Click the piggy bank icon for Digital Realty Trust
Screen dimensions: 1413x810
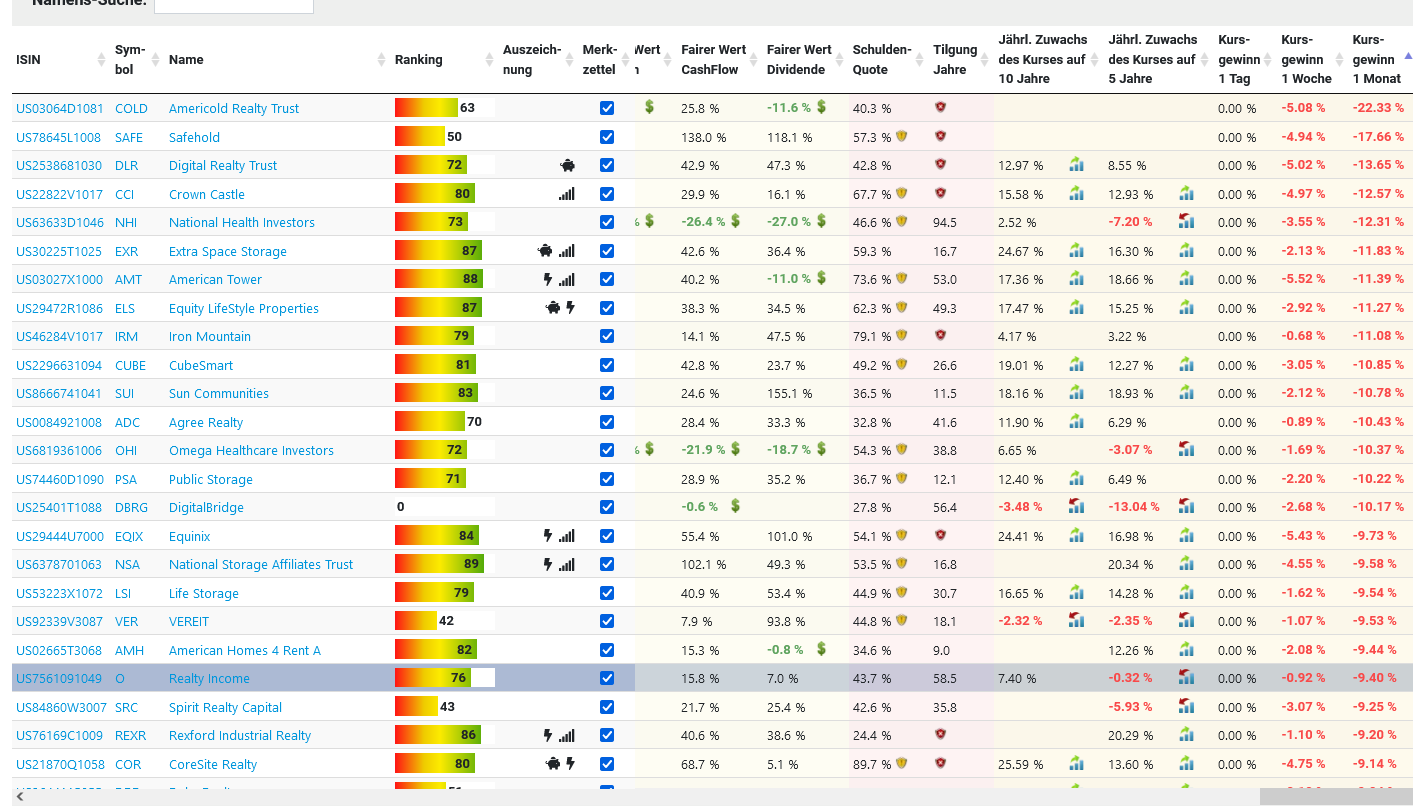(567, 166)
